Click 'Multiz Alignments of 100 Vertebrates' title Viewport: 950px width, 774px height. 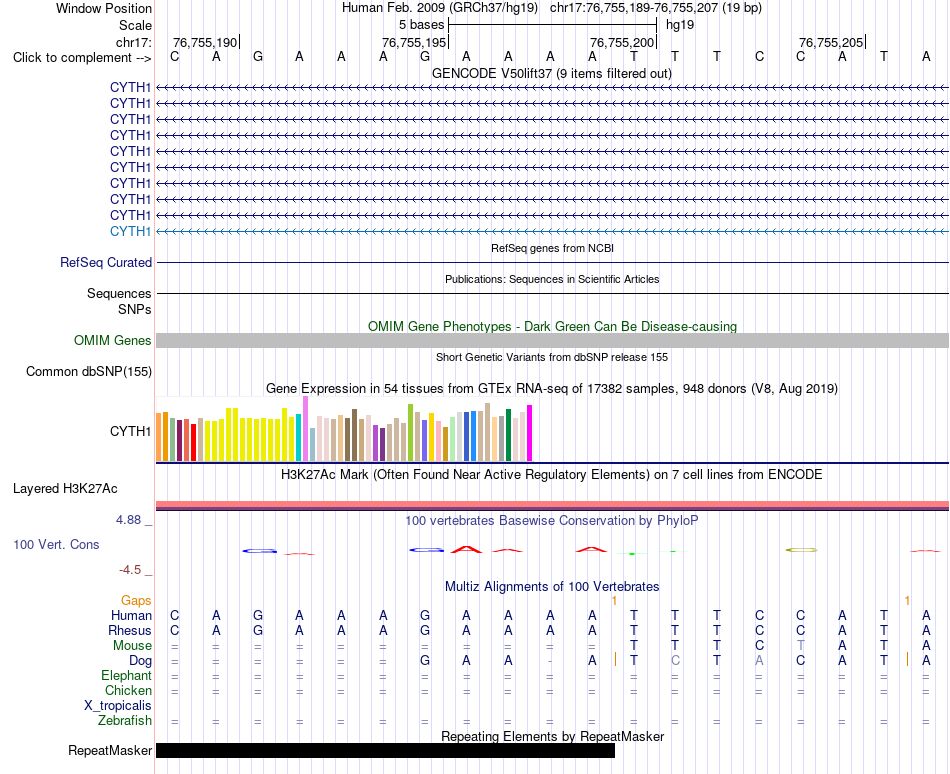click(552, 586)
